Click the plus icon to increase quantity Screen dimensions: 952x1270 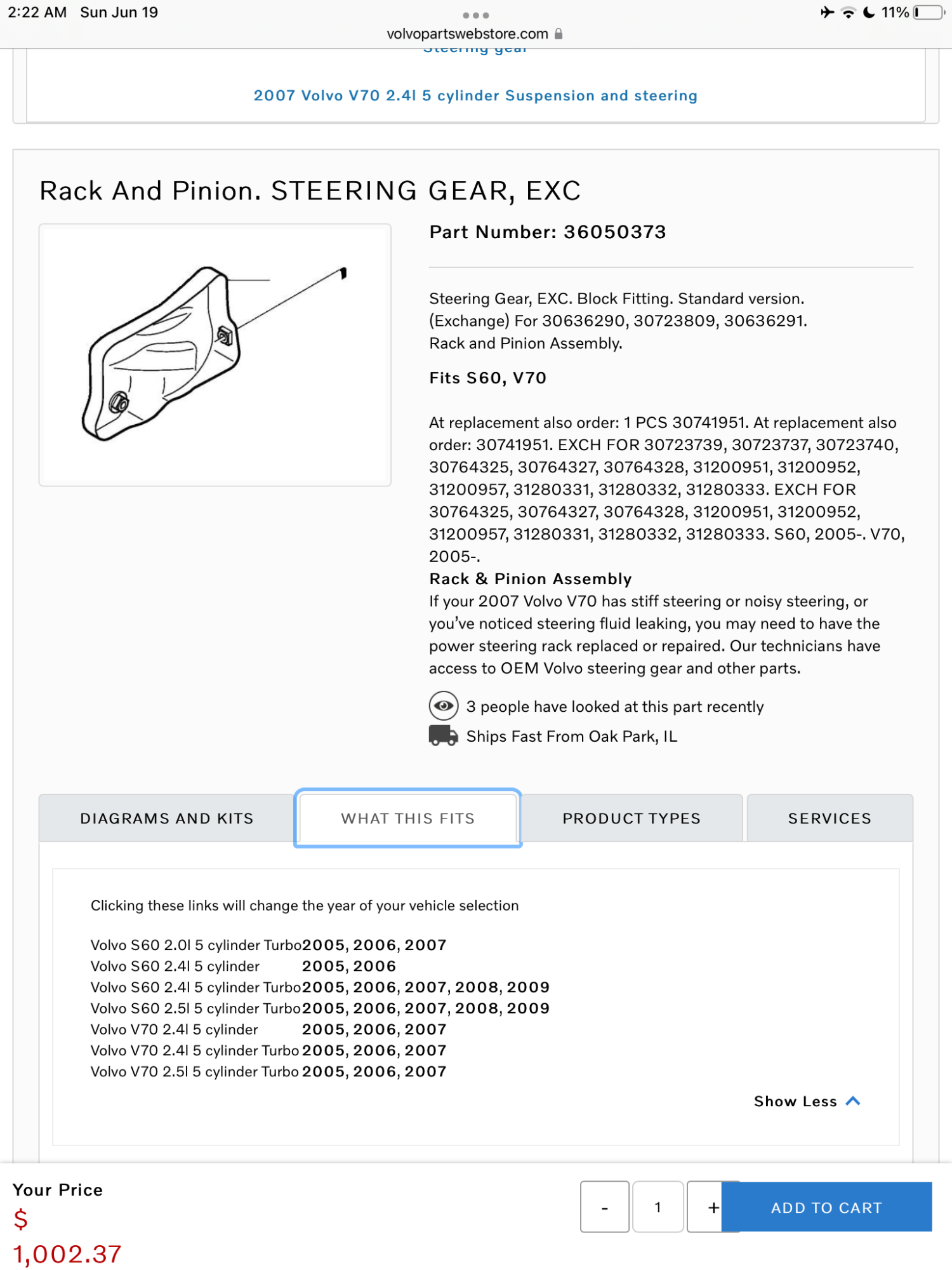(x=712, y=1207)
